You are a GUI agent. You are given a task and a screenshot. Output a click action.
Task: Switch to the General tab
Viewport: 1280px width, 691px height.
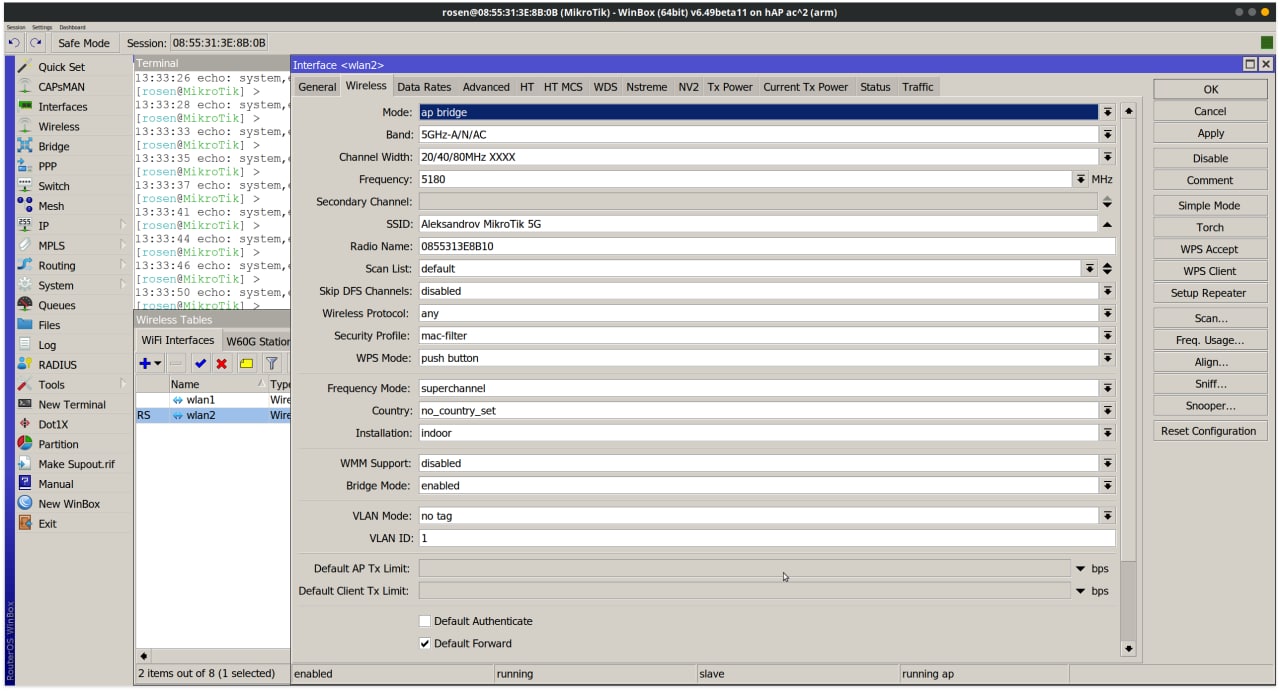317,87
